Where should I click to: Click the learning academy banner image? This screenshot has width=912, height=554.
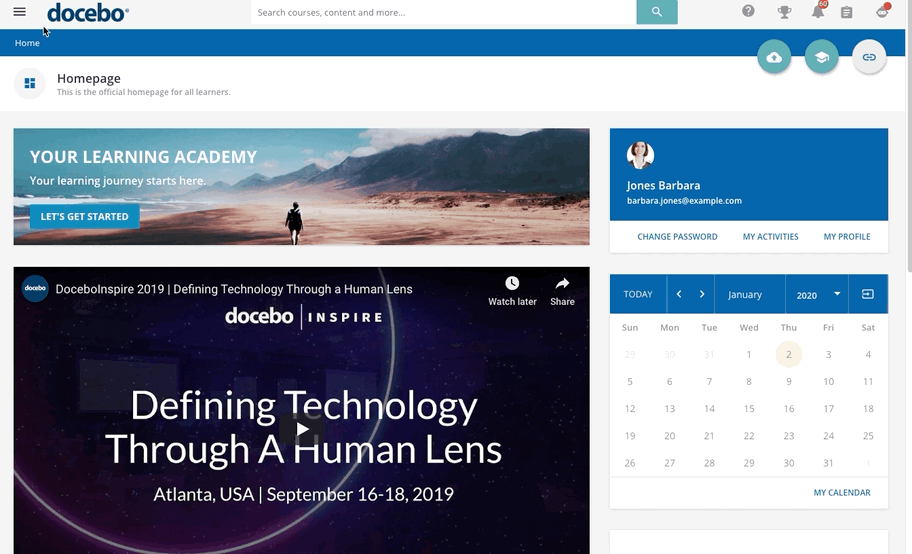point(301,186)
